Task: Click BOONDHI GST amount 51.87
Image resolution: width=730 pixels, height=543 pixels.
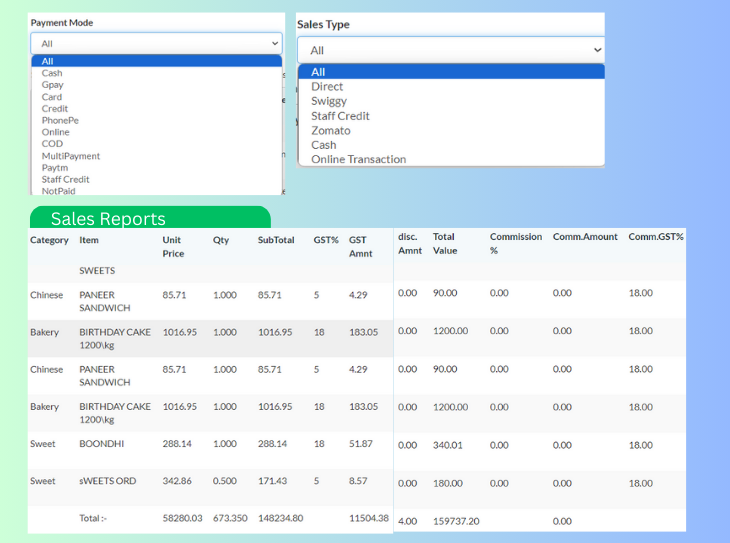Action: coord(360,444)
